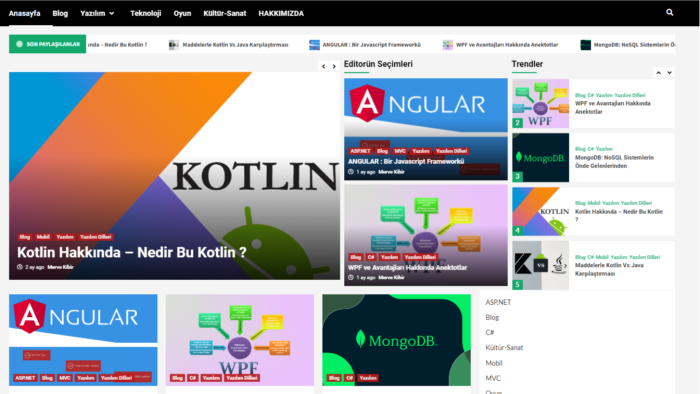Click the Editörün Seçimleri heading

[x=378, y=64]
